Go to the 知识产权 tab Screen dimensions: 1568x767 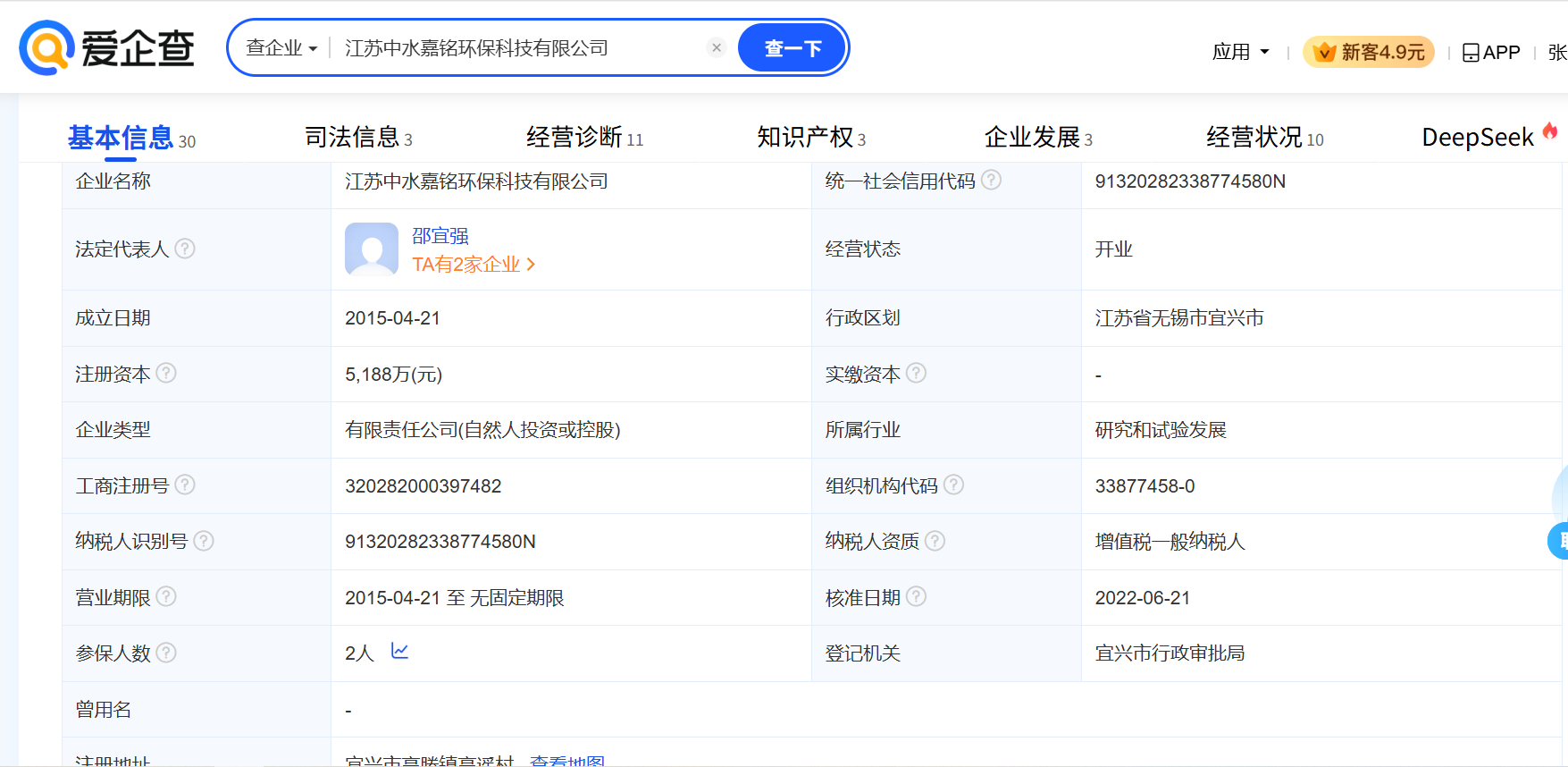(x=811, y=138)
